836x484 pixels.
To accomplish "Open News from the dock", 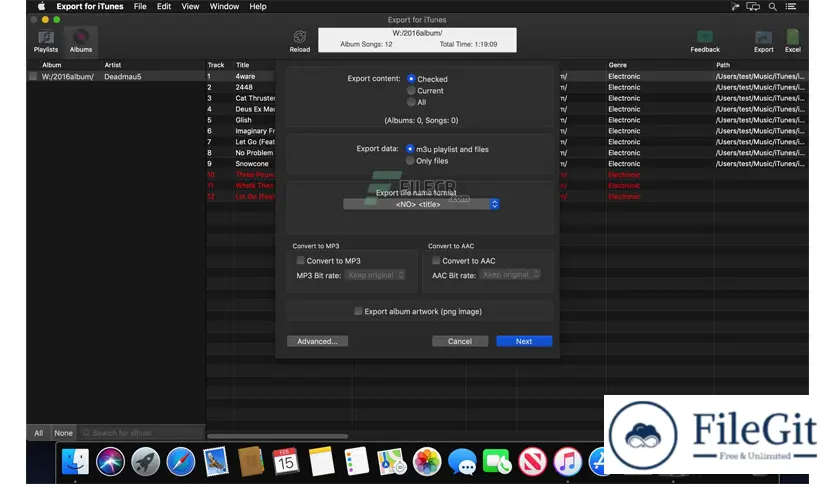I will [532, 461].
